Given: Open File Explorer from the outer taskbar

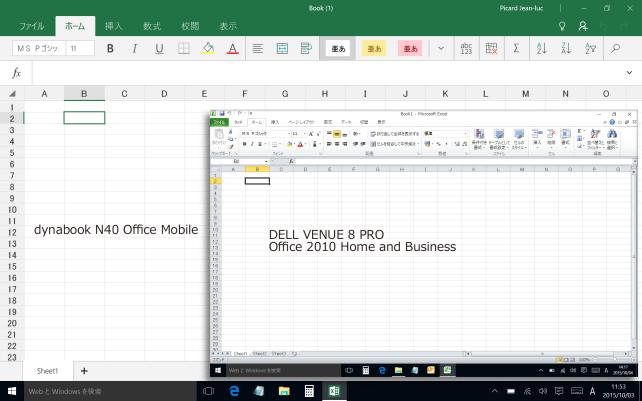Looking at the screenshot, I should point(284,391).
